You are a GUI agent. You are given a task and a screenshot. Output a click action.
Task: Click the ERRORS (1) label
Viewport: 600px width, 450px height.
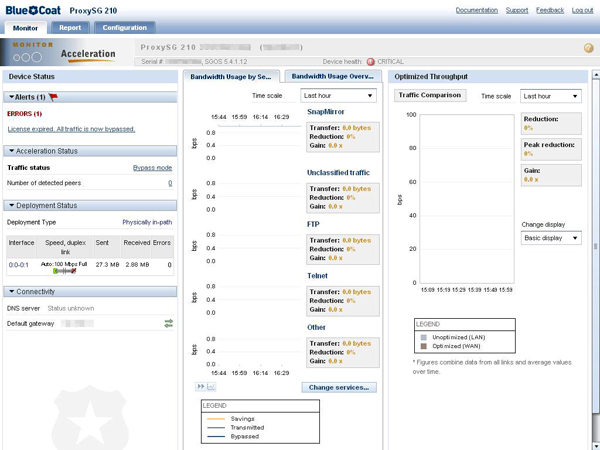24,114
